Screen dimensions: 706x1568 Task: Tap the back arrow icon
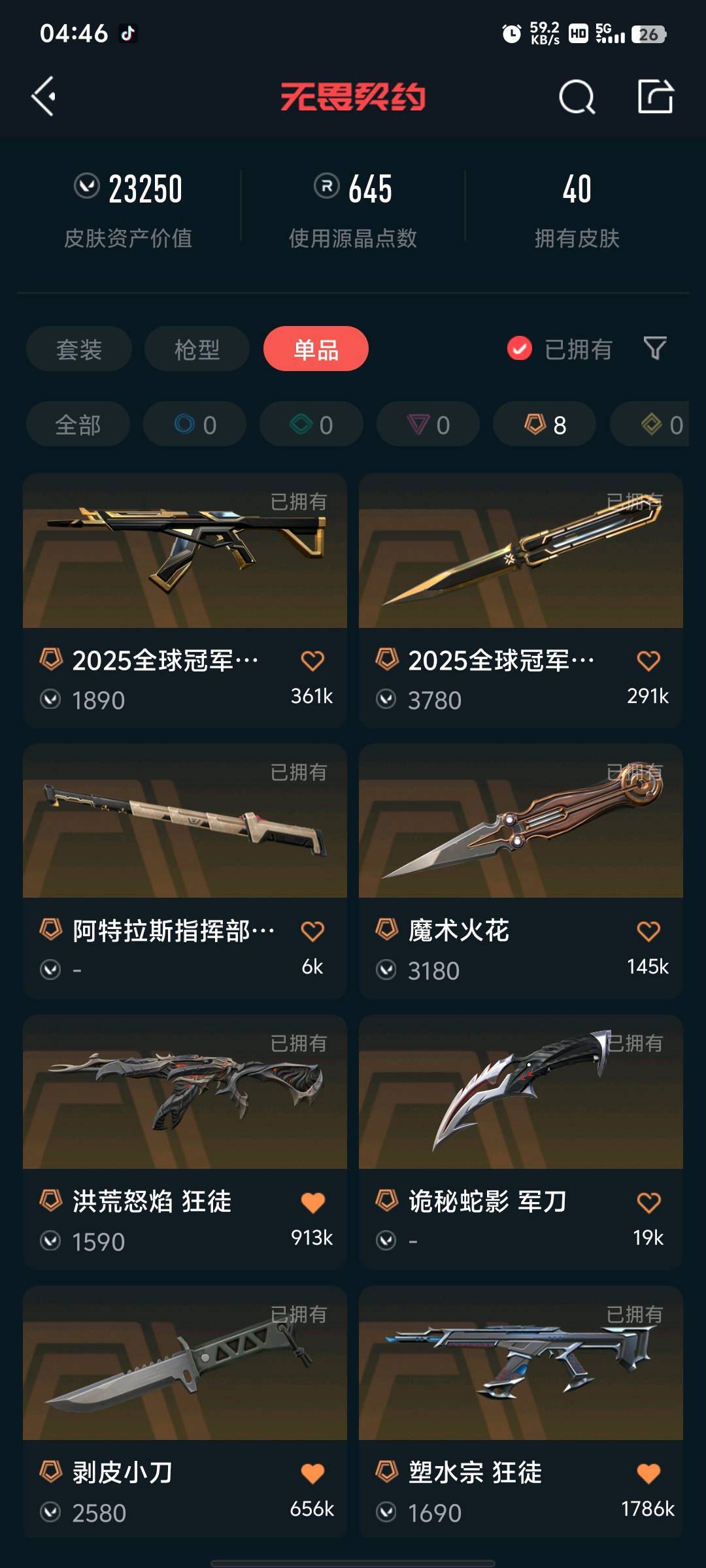click(43, 97)
